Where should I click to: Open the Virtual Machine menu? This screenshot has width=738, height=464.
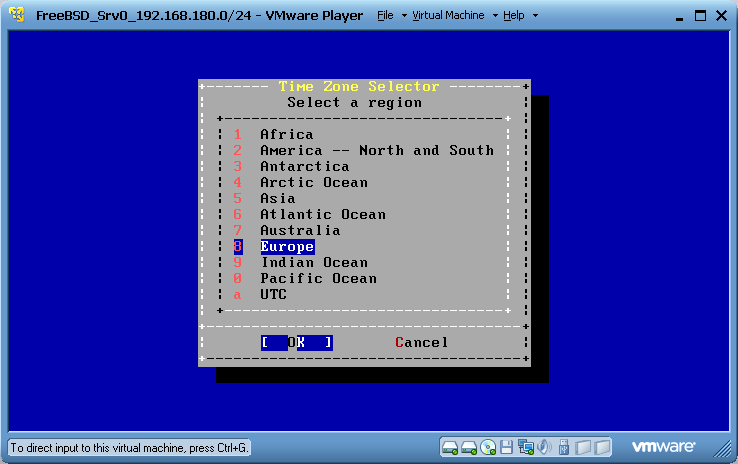coord(448,16)
